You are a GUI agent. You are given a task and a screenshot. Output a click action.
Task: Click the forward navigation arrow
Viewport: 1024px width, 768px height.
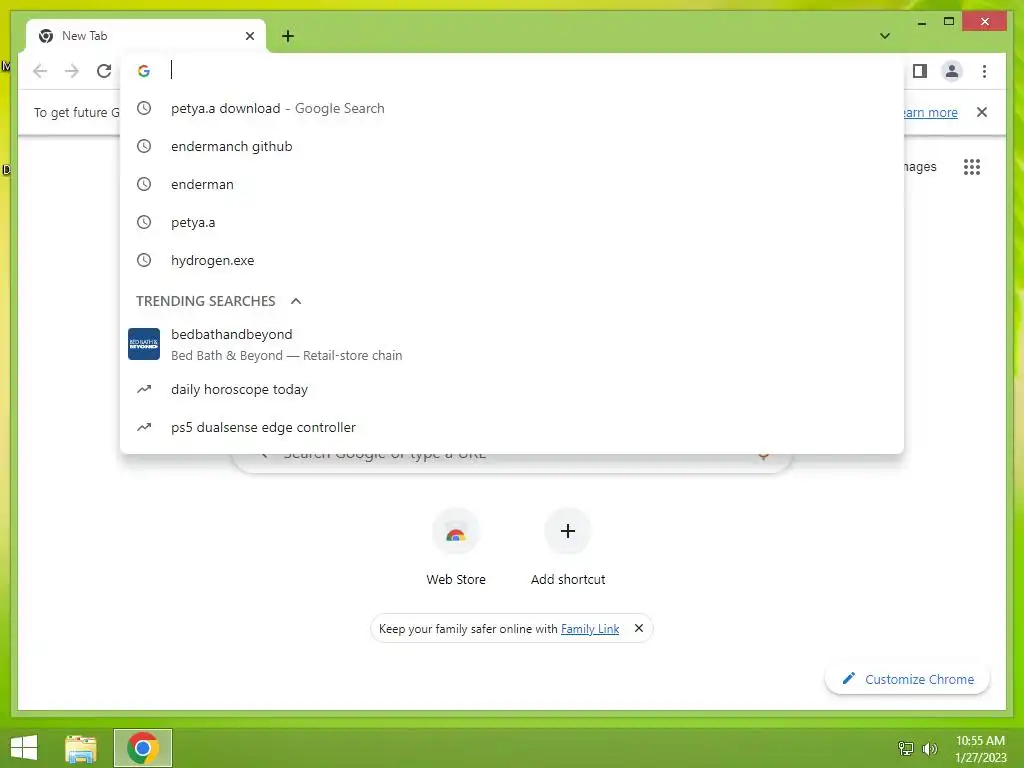pyautogui.click(x=72, y=71)
